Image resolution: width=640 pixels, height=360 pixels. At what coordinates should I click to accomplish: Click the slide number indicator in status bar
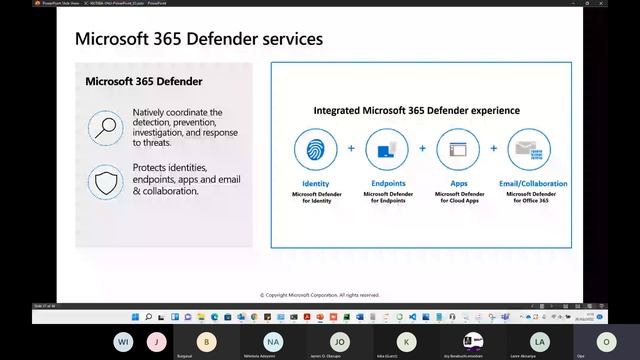pyautogui.click(x=44, y=306)
